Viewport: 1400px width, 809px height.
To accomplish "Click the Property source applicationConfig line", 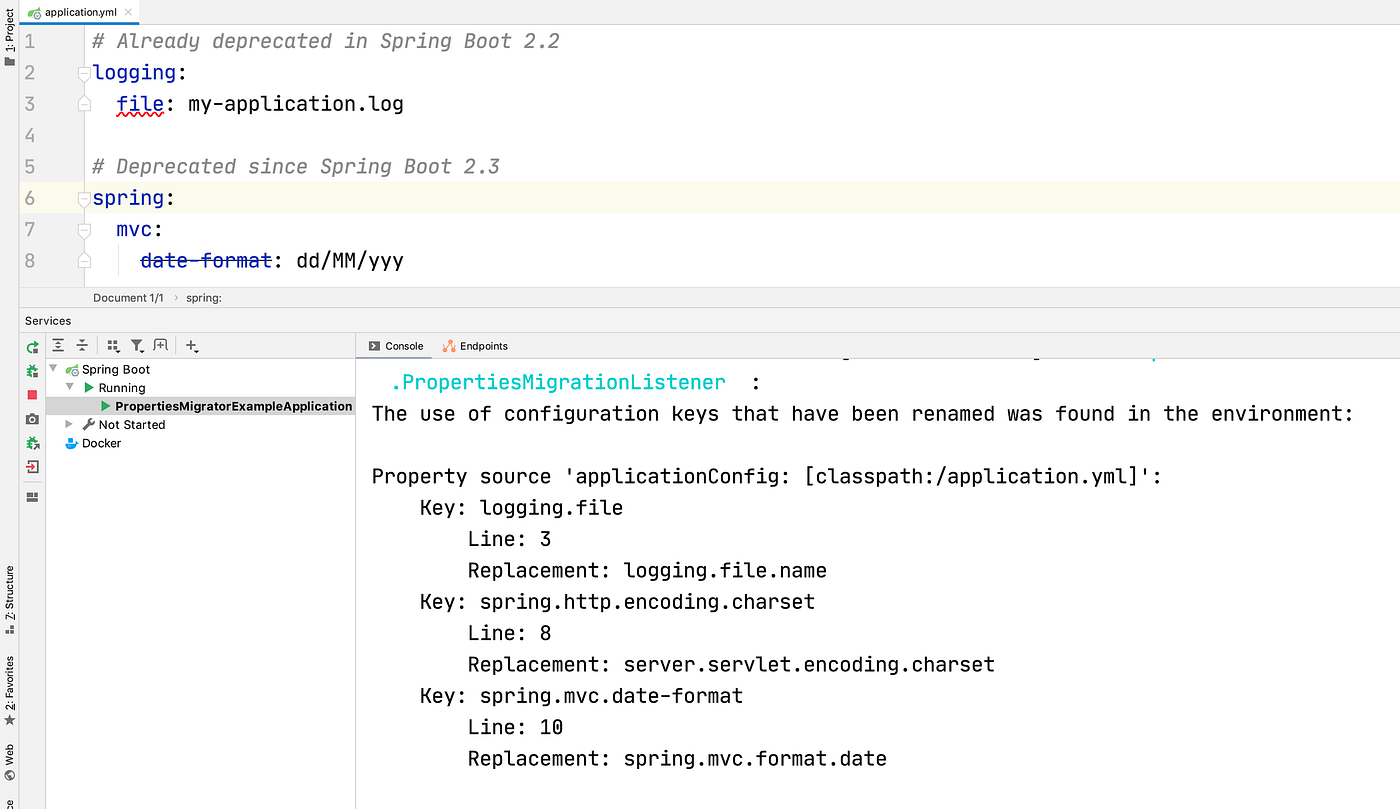I will [x=767, y=477].
